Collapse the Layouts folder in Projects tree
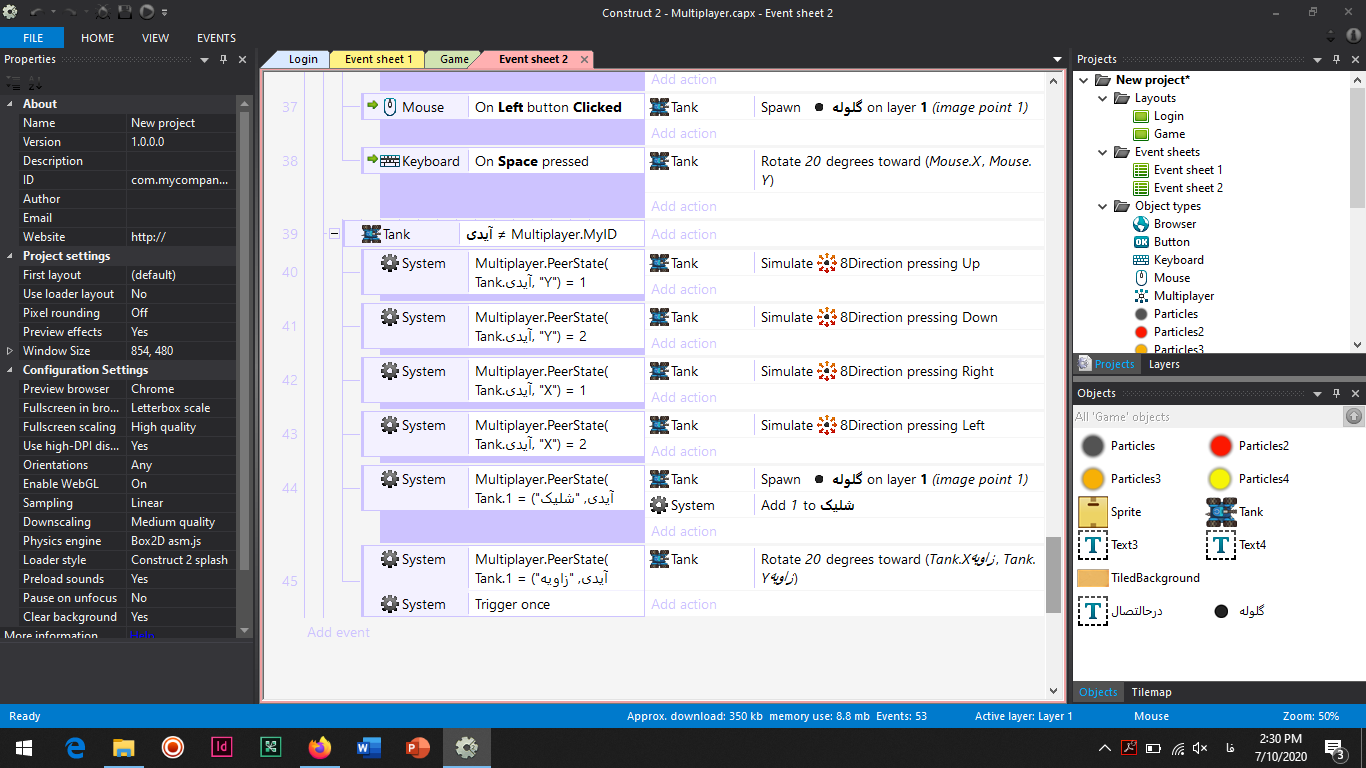The width and height of the screenshot is (1366, 768). pos(1102,98)
